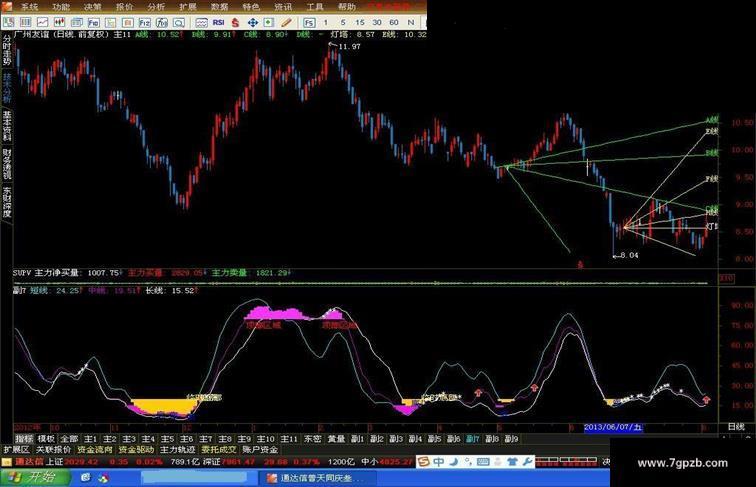Switch to 60-minute period button
Viewport: 756px width, 487px height.
click(x=393, y=22)
